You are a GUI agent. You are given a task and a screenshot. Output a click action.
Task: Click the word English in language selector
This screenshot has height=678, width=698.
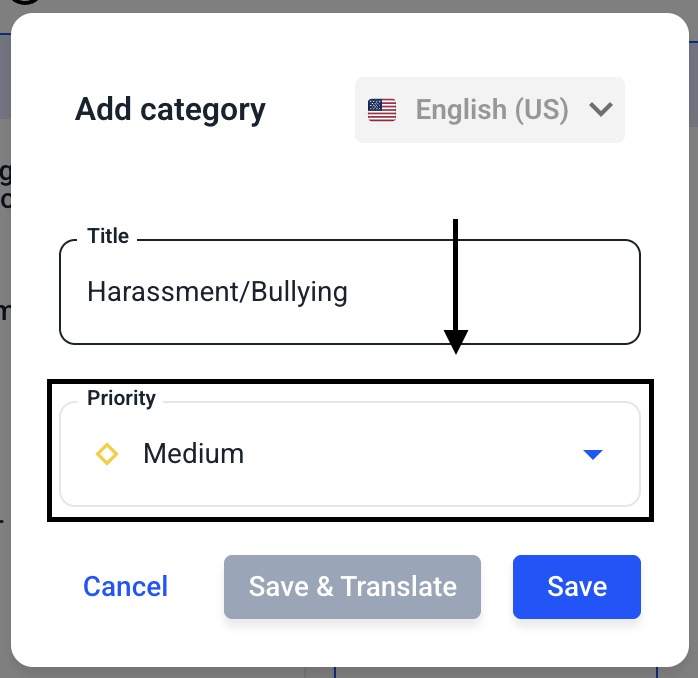461,110
